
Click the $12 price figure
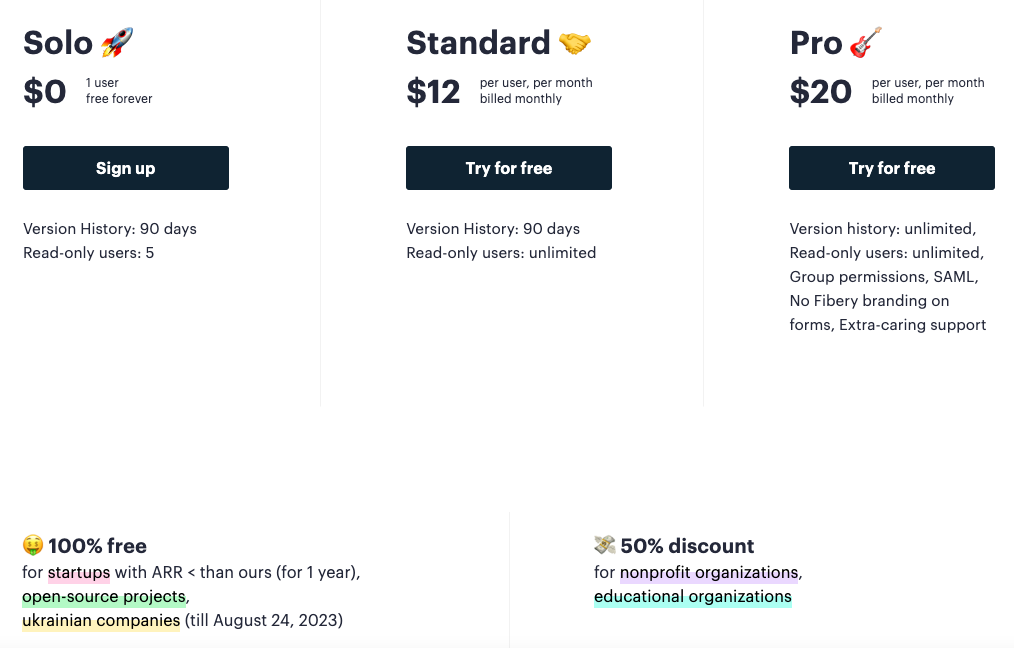coord(433,91)
